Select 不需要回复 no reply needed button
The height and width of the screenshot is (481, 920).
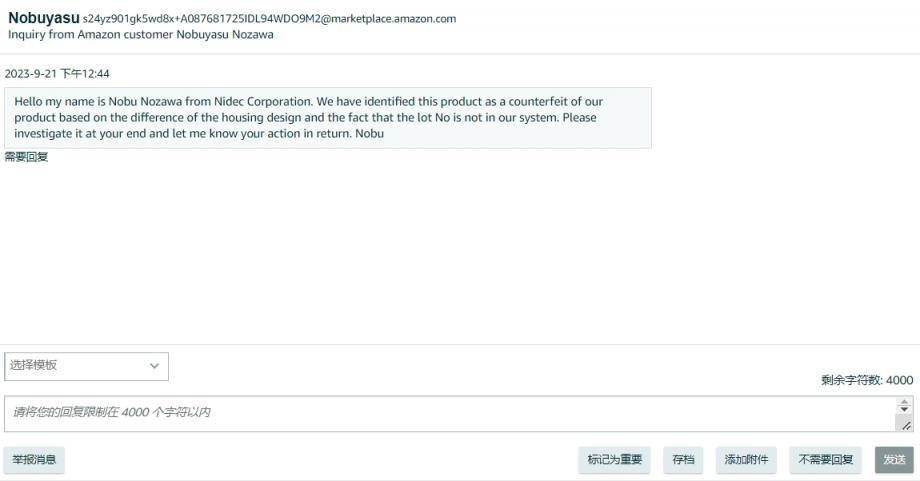(x=826, y=459)
